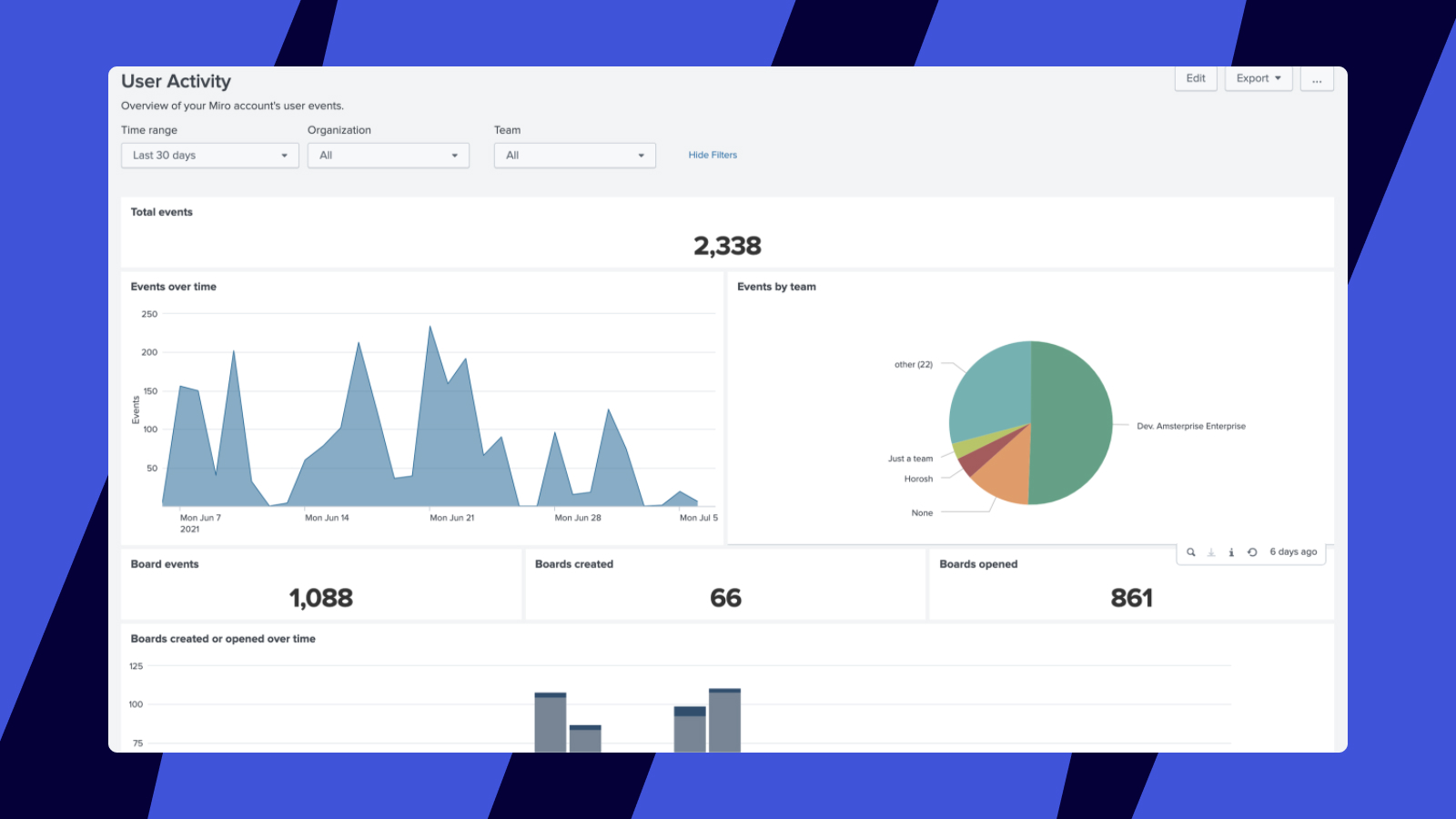The width and height of the screenshot is (1456, 819).
Task: Open the three-dots more actions menu
Action: (x=1317, y=79)
